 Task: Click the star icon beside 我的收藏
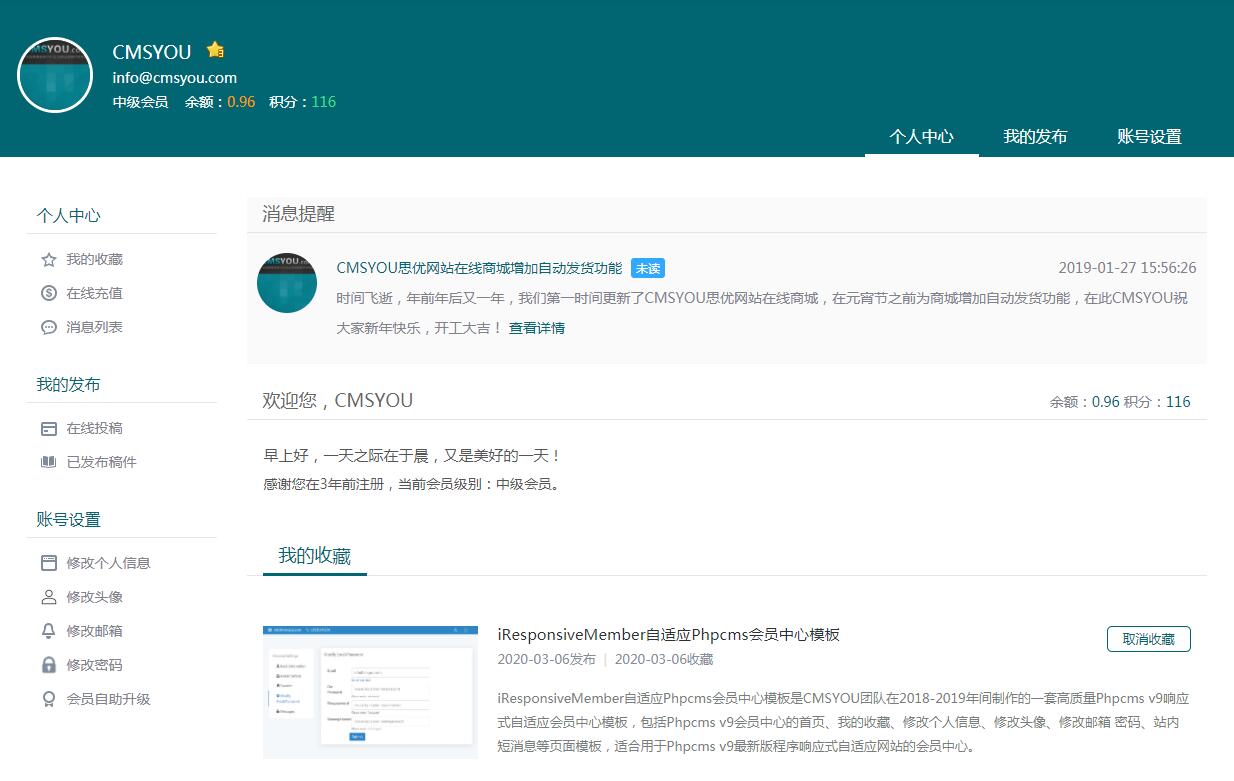[49, 260]
